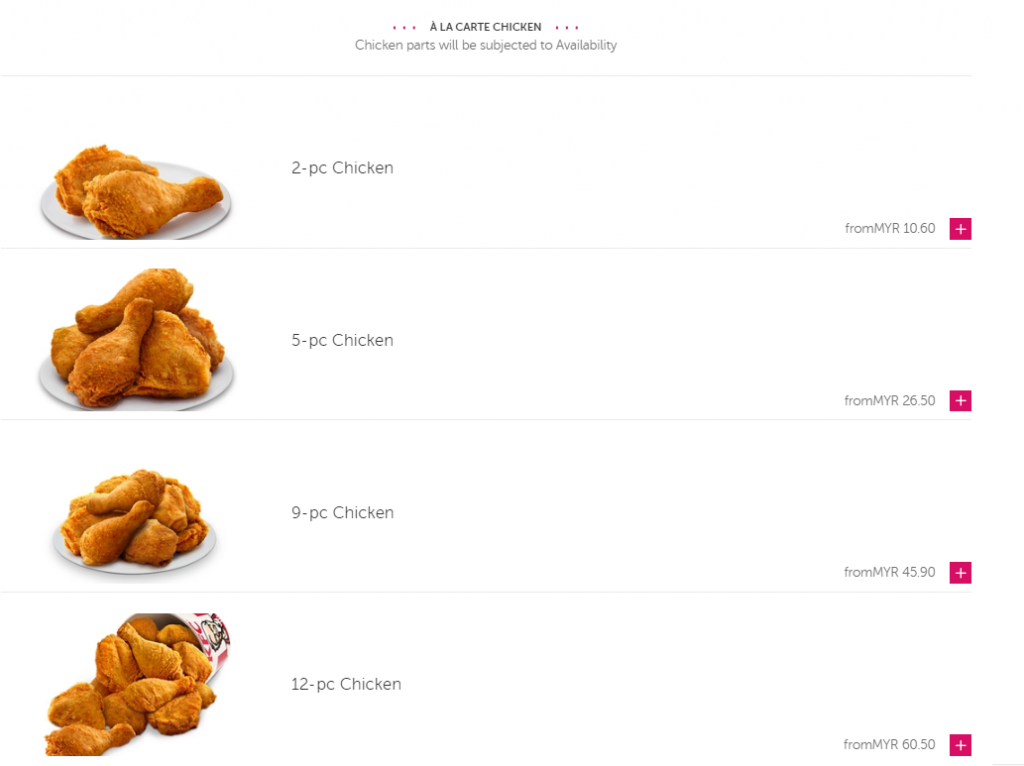1024x766 pixels.
Task: Open the 9-pc Chicken plate image
Action: (135, 522)
